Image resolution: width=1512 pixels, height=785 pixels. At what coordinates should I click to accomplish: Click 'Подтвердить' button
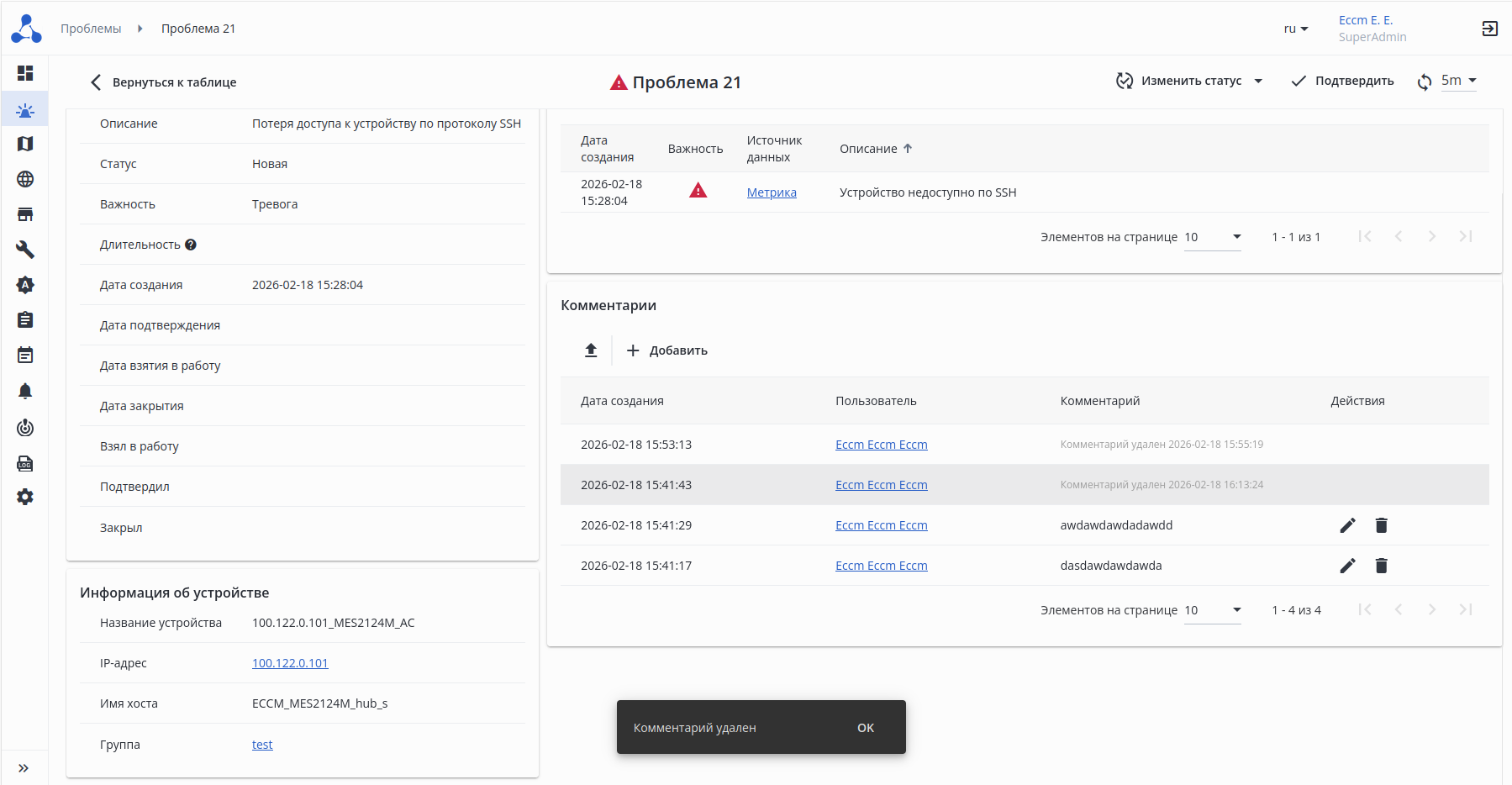(1343, 81)
